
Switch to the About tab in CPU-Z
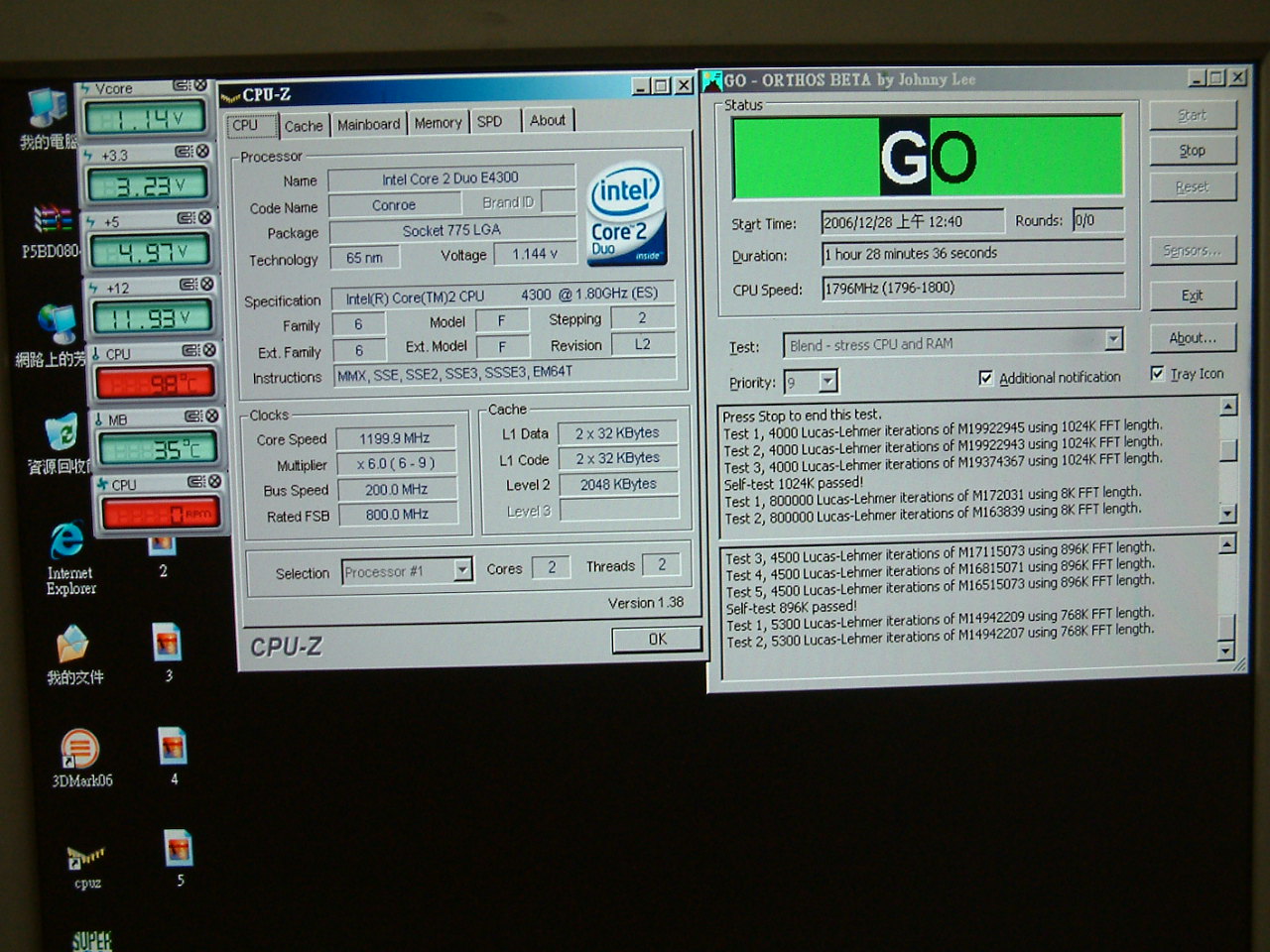point(547,121)
